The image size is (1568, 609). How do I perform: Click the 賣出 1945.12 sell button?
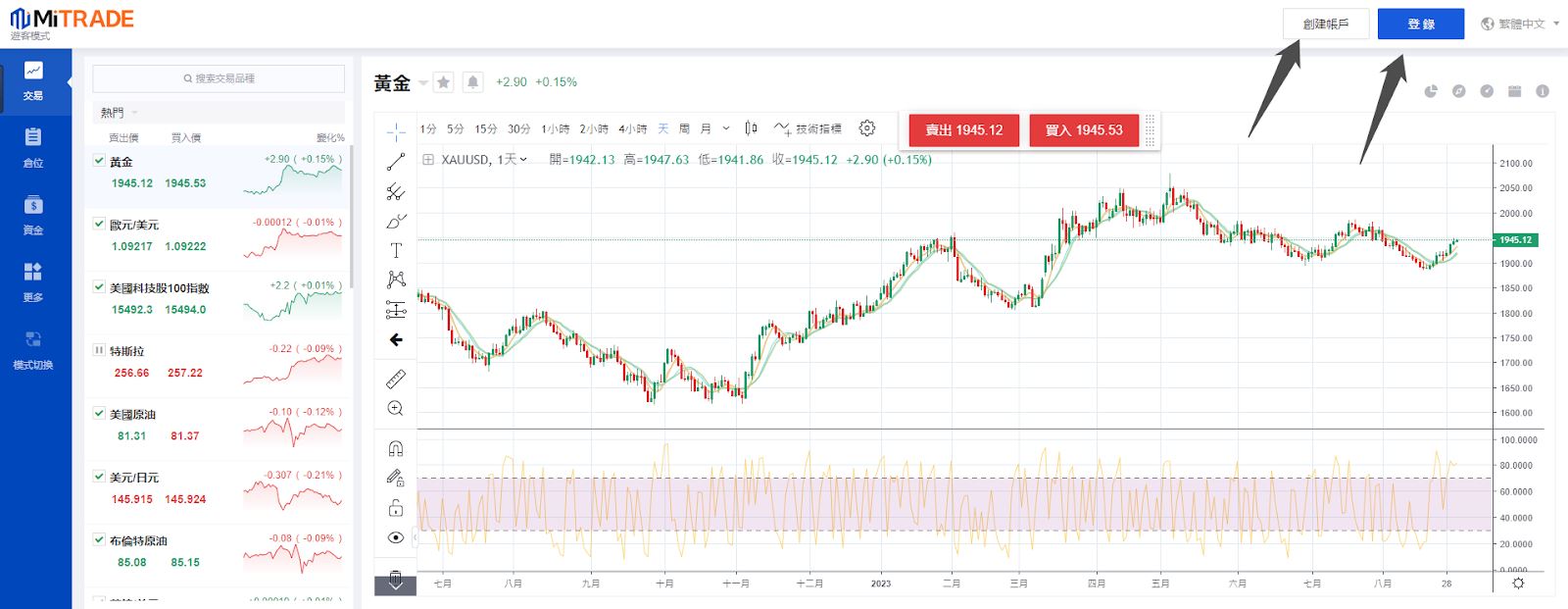tap(963, 130)
